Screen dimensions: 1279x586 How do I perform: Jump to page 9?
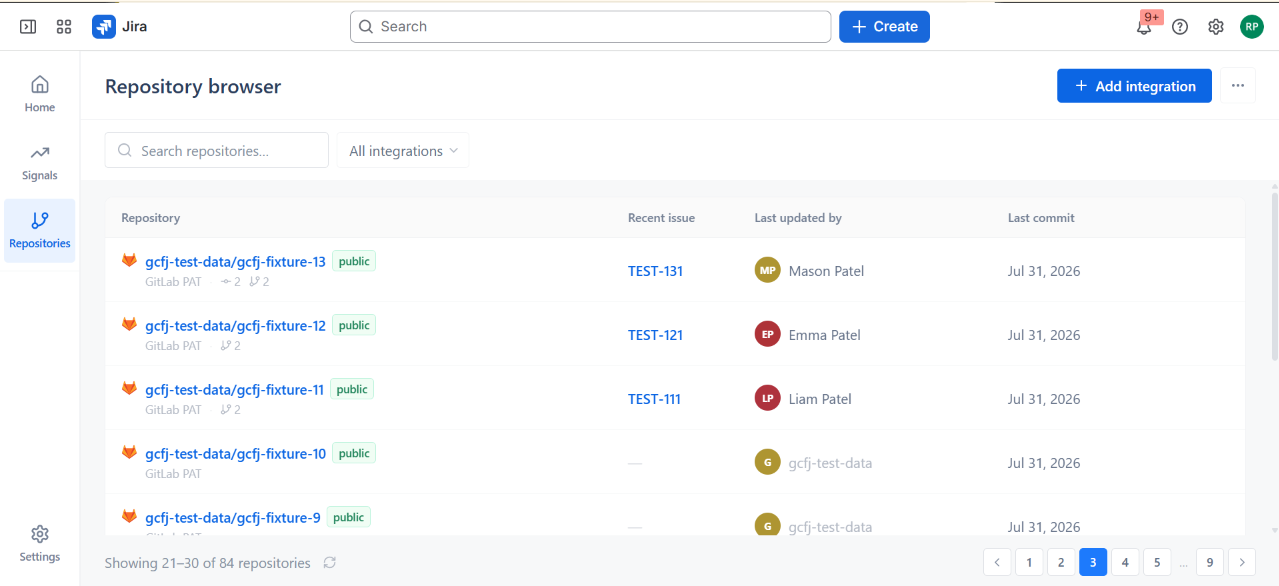coord(1210,563)
